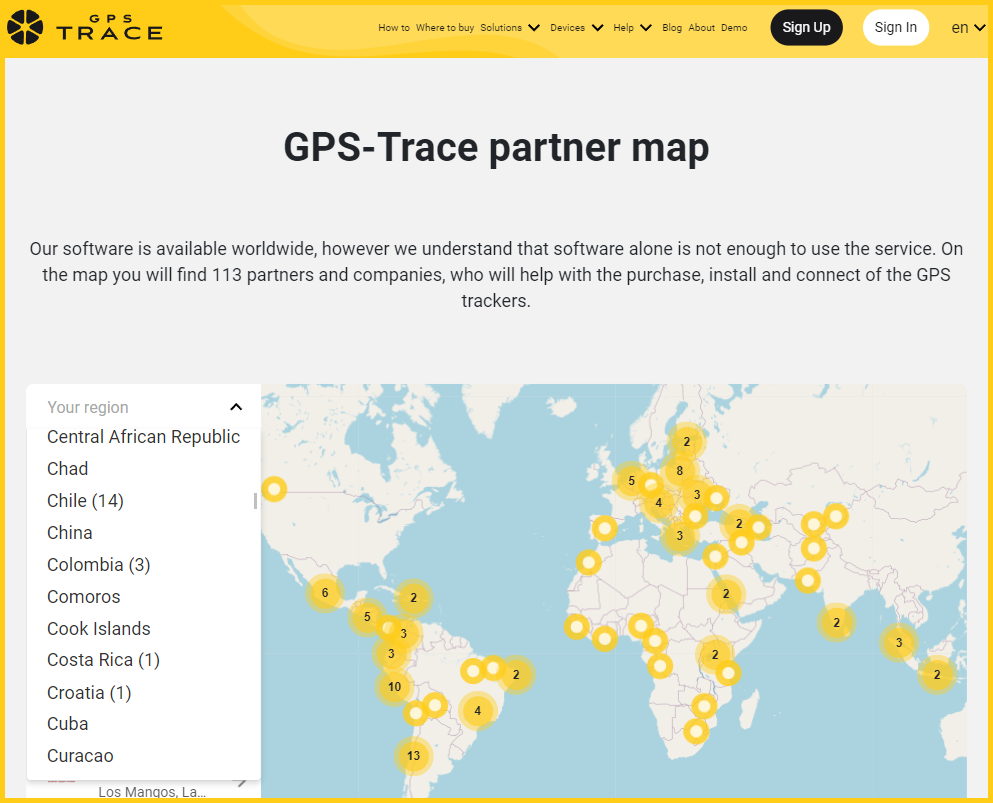Screen dimensions: 993x803
Task: Expand the Devices menu
Action: tap(576, 28)
